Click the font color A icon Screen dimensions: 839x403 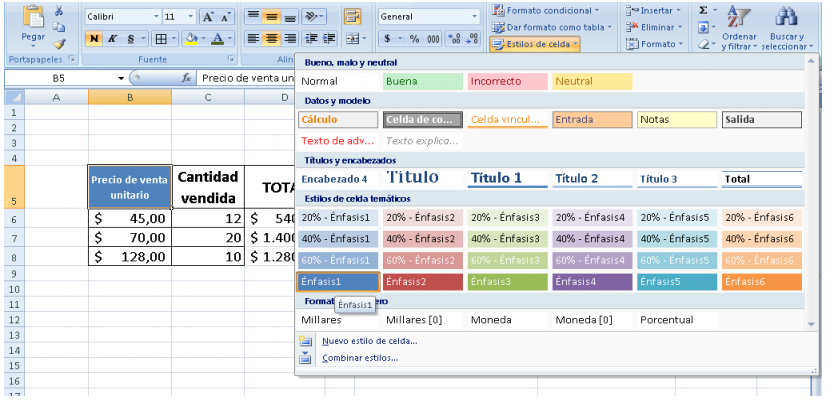[217, 39]
